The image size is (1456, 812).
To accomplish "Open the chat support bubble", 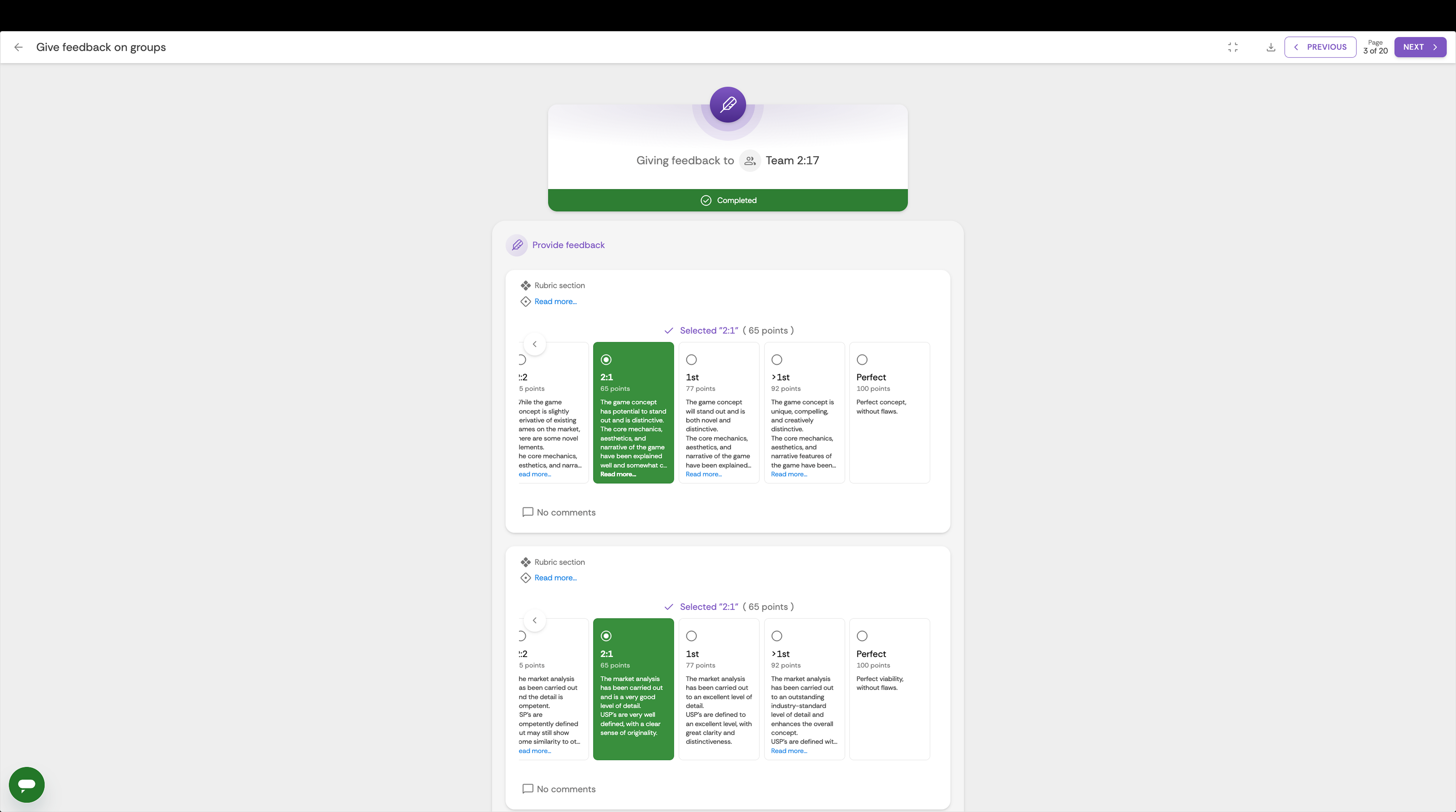I will point(27,784).
